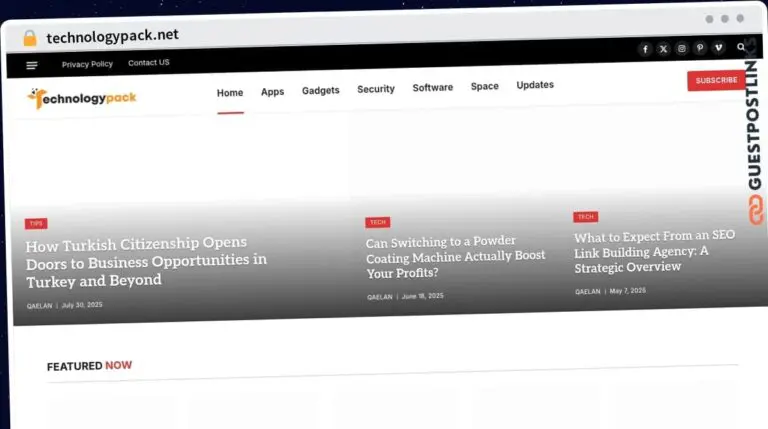Click the padlock icon beside the URL
This screenshot has width=768, height=429.
click(x=30, y=38)
